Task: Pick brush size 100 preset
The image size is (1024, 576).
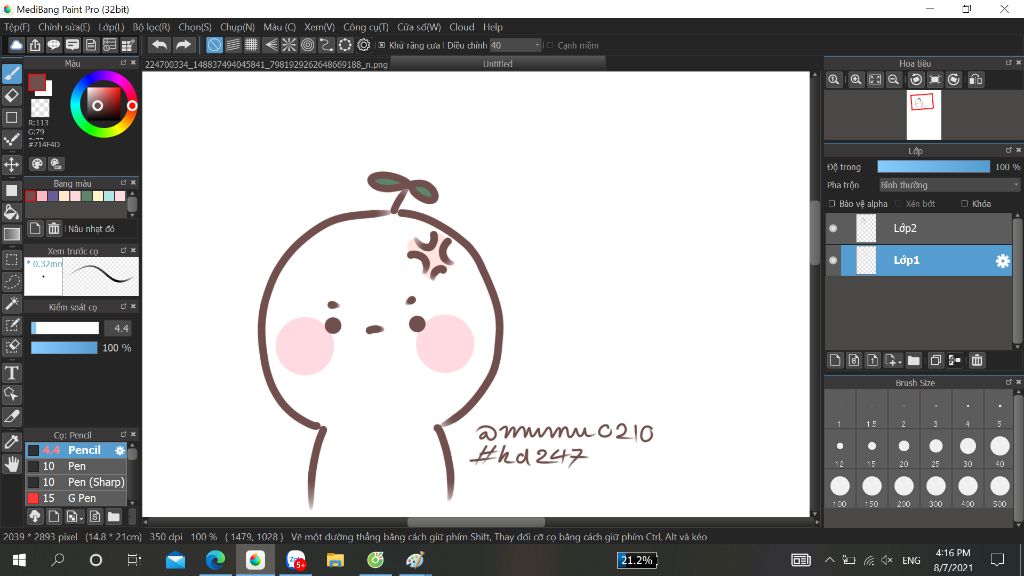Action: coord(840,490)
